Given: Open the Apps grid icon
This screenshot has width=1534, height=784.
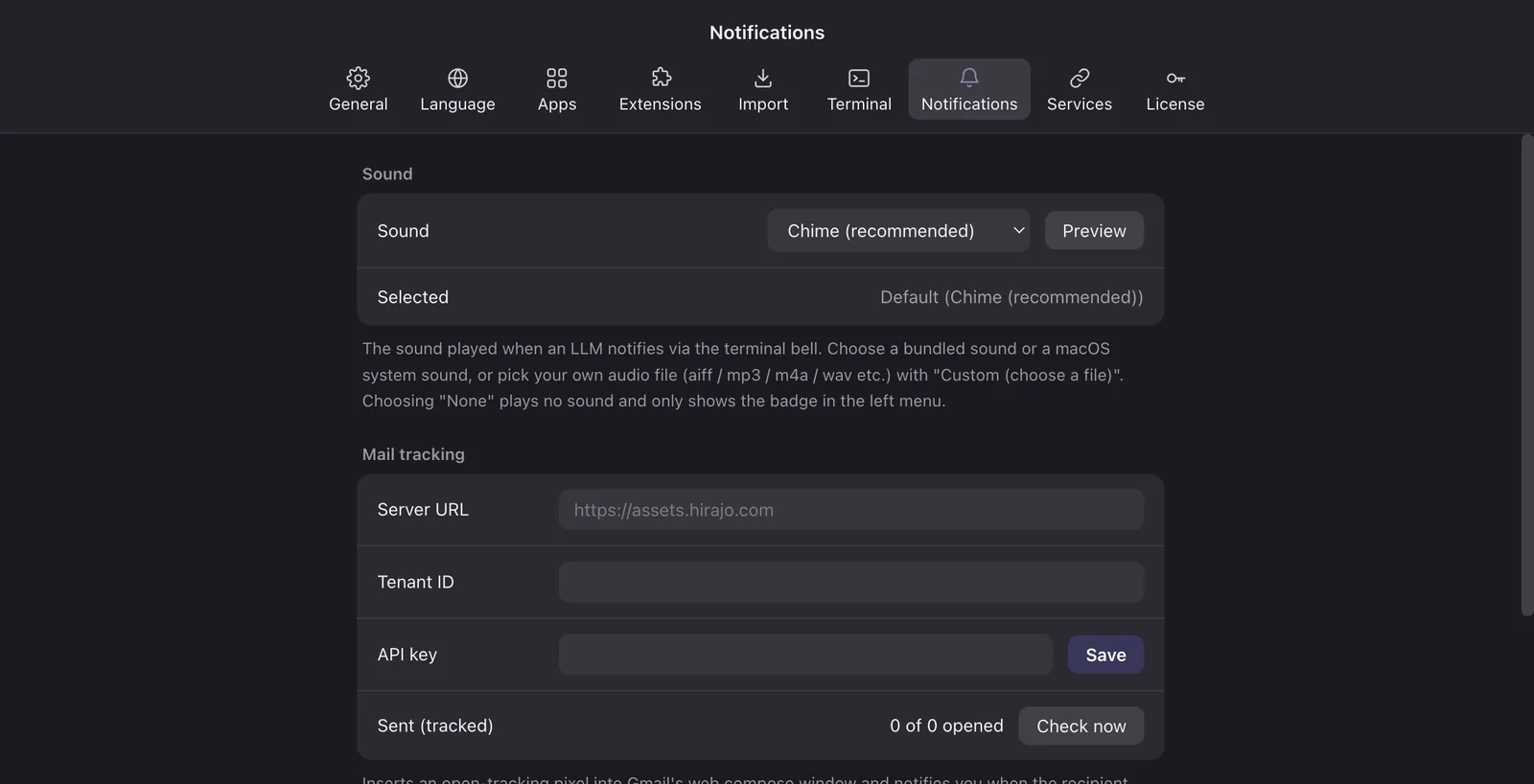Looking at the screenshot, I should 557,78.
